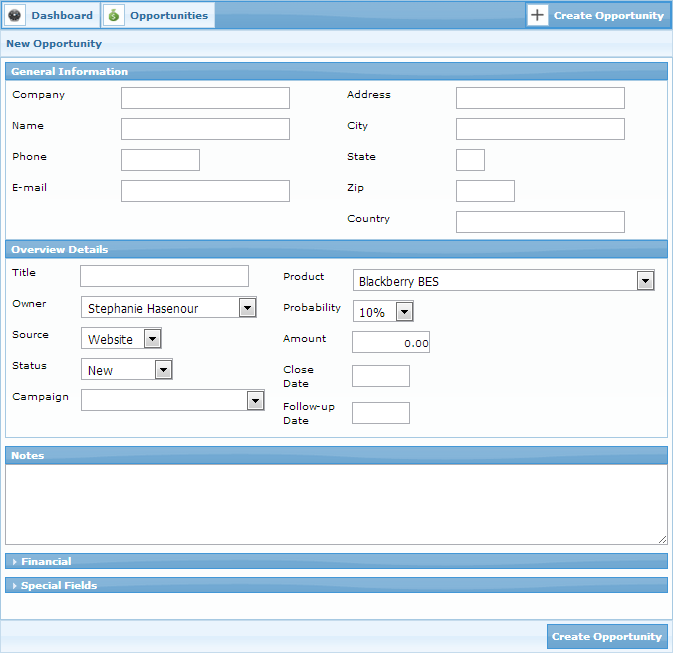Open the Campaign dropdown
Image resolution: width=674 pixels, height=654 pixels.
tap(254, 400)
